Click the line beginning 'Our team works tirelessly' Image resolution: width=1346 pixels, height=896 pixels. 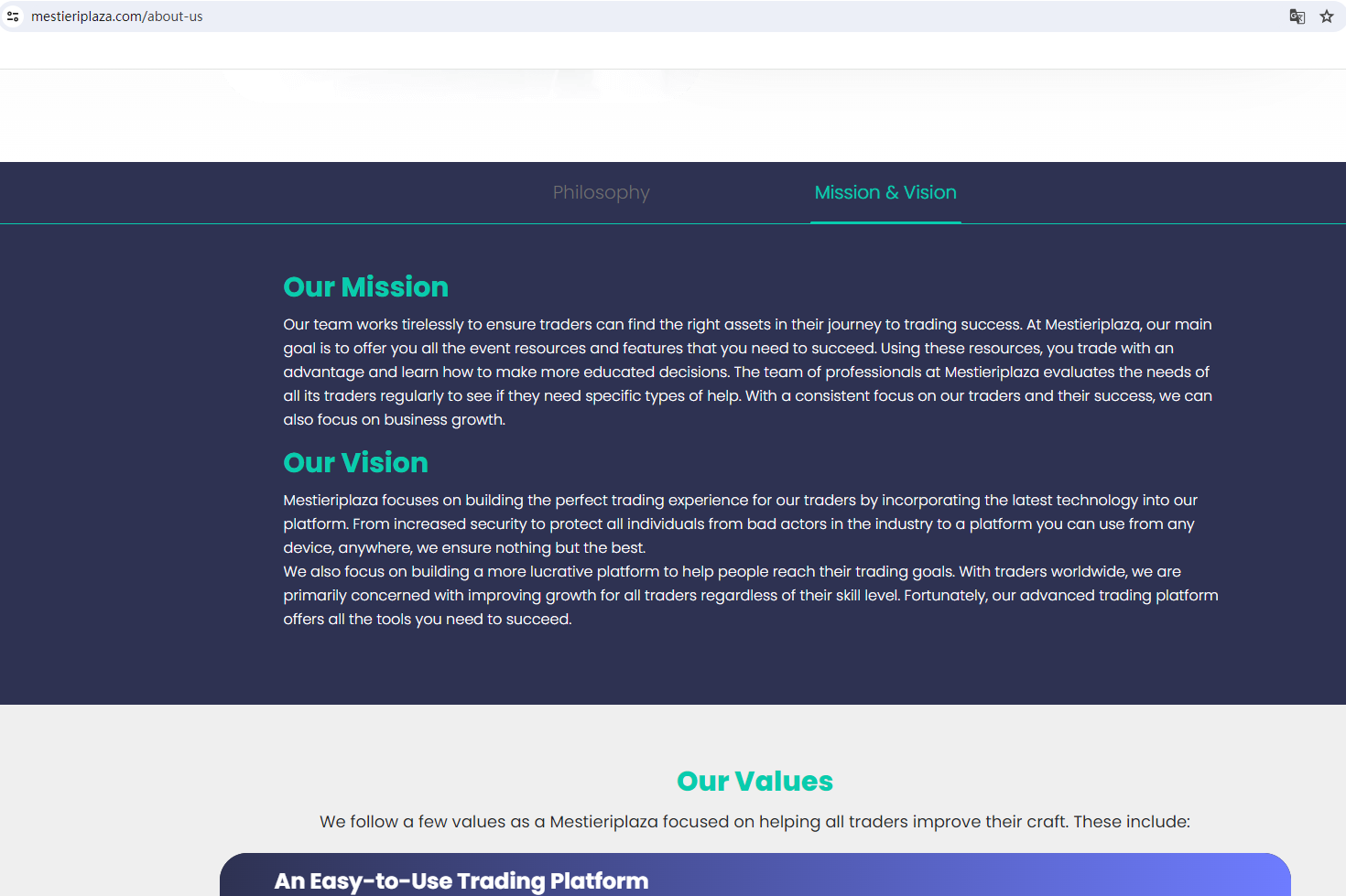[x=748, y=324]
